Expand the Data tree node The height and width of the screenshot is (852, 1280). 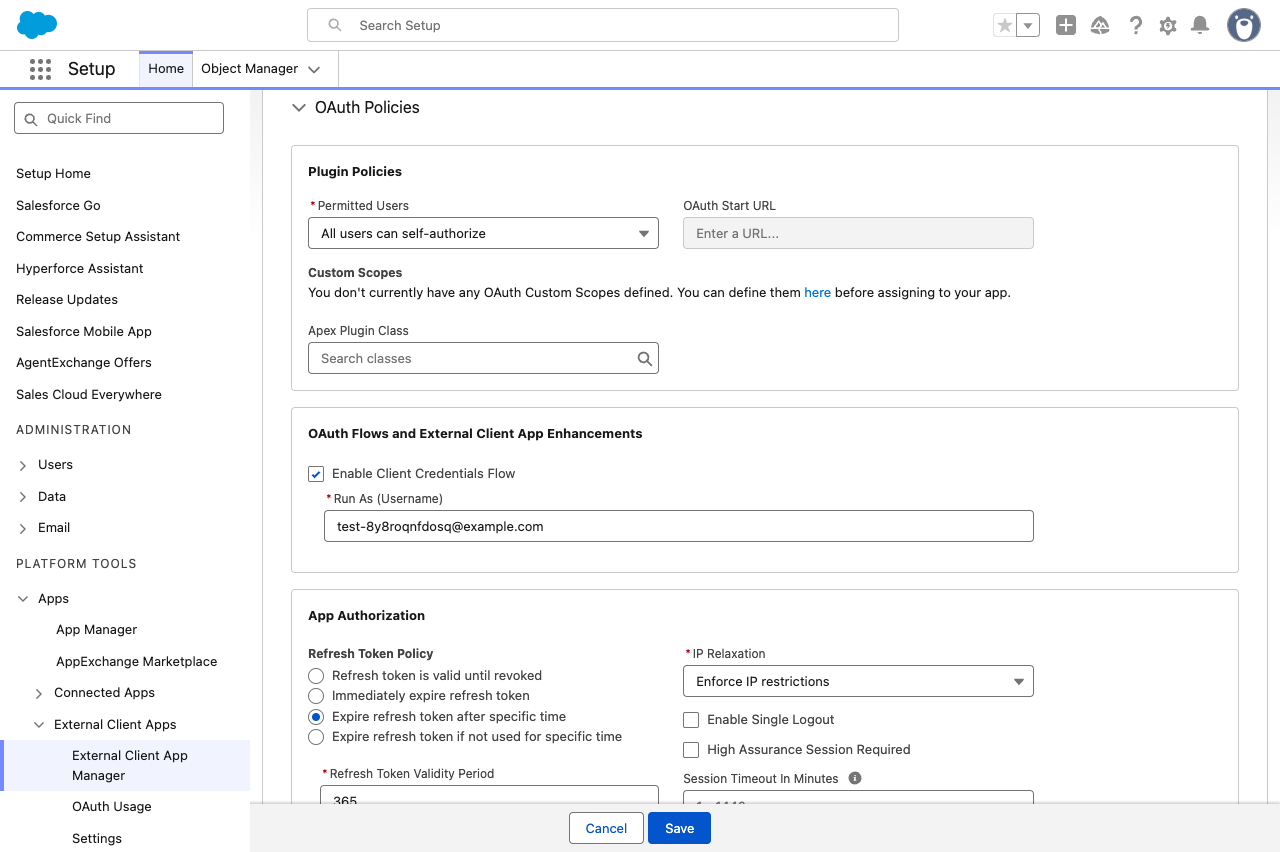[23, 497]
